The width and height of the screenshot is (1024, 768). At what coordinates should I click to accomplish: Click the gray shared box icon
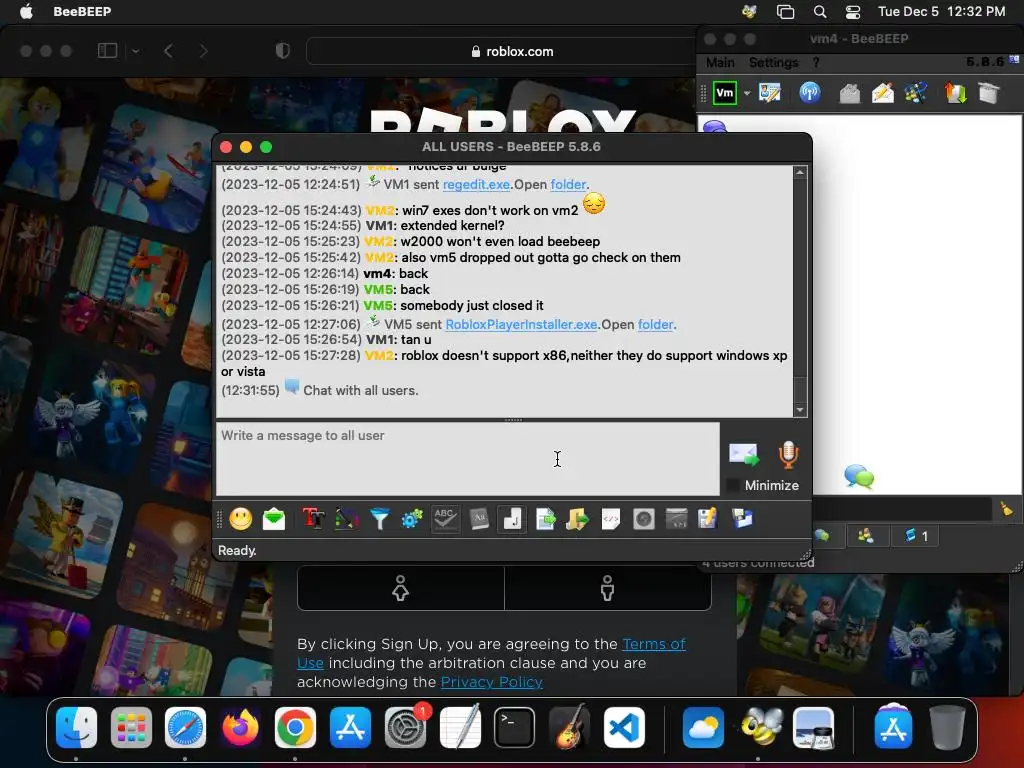coord(989,93)
